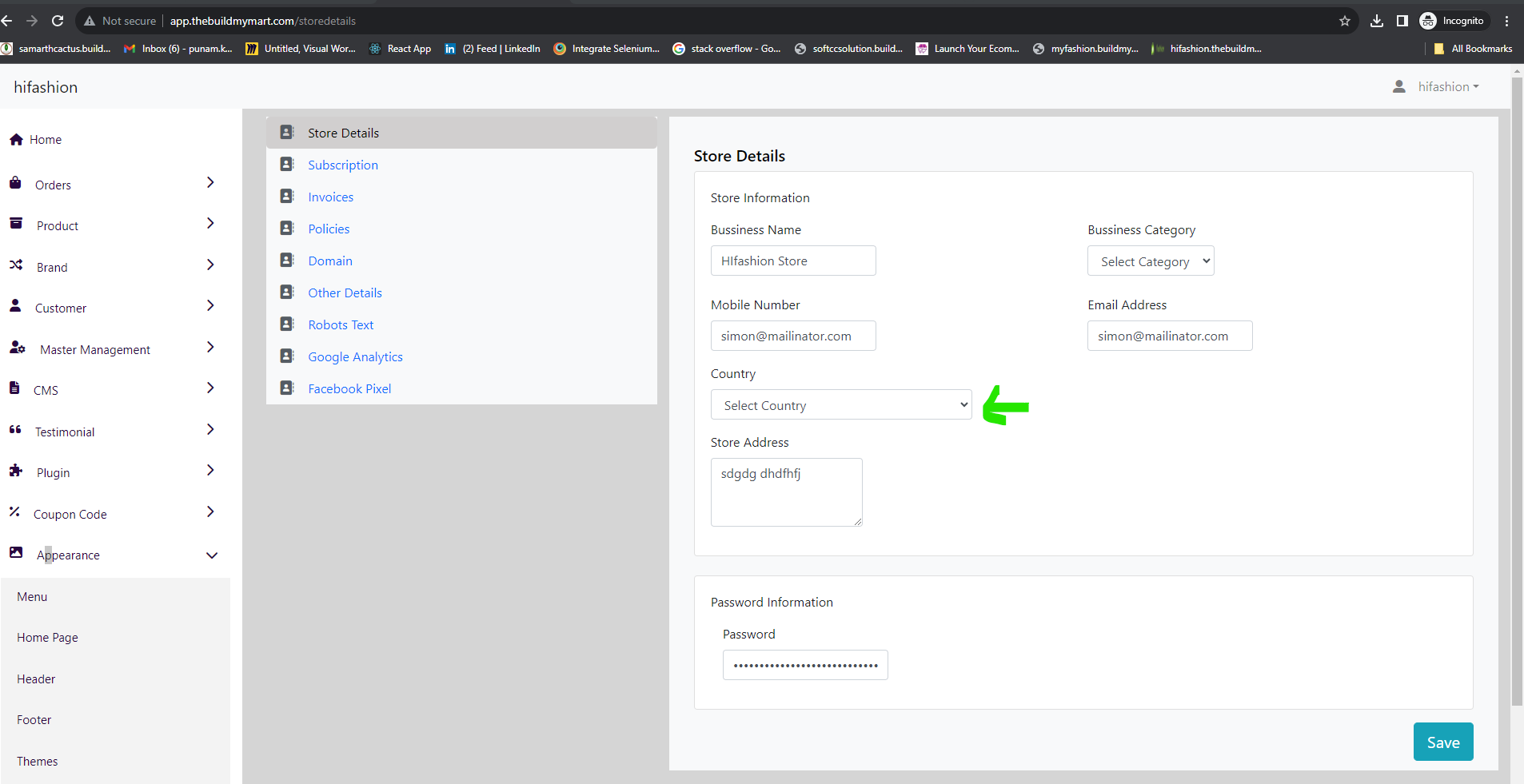The height and width of the screenshot is (784, 1524).
Task: Open the Select Category dropdown
Action: pyautogui.click(x=1151, y=261)
